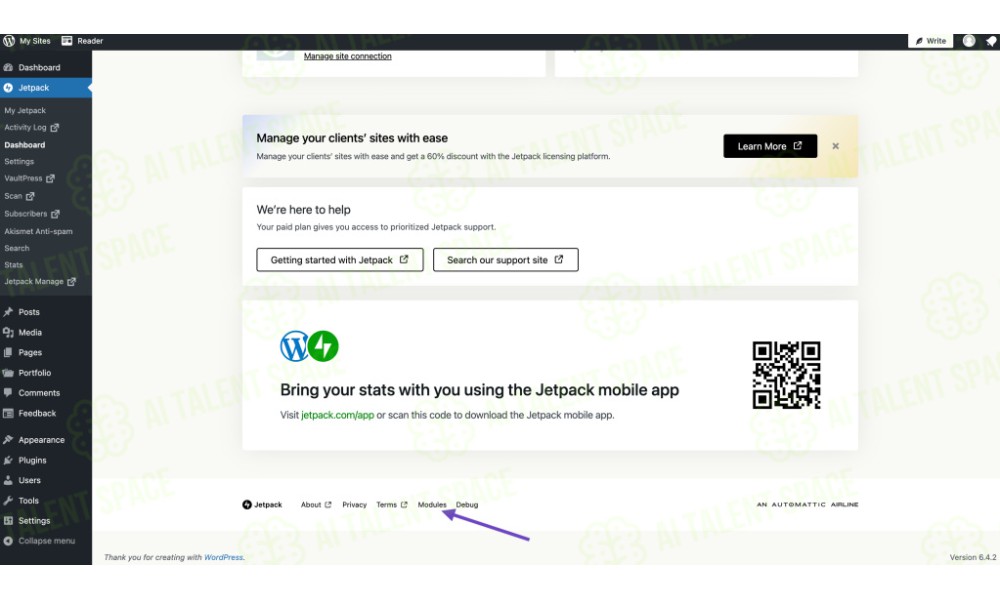Open the Reader link text
Screen dimensions: 1000x600
tap(90, 41)
